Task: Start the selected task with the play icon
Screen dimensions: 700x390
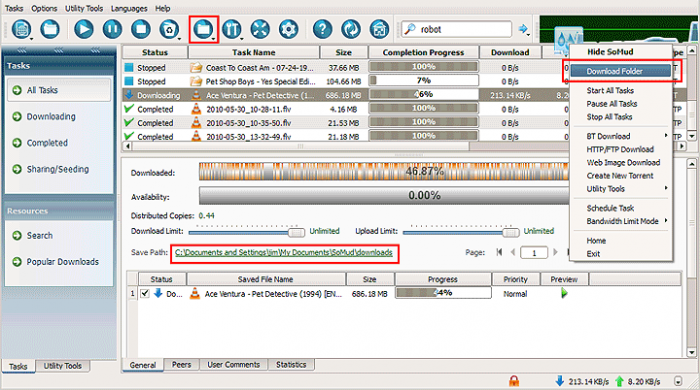Action: (x=83, y=29)
